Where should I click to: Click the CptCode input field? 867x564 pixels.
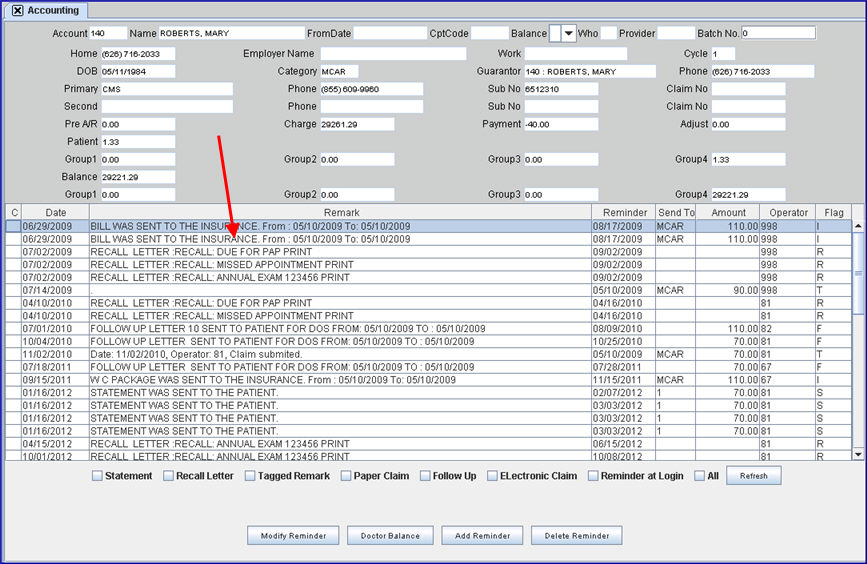pyautogui.click(x=489, y=33)
